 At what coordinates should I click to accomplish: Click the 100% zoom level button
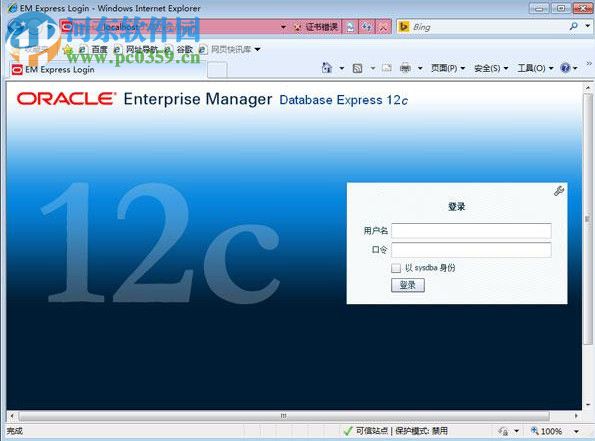[x=547, y=431]
